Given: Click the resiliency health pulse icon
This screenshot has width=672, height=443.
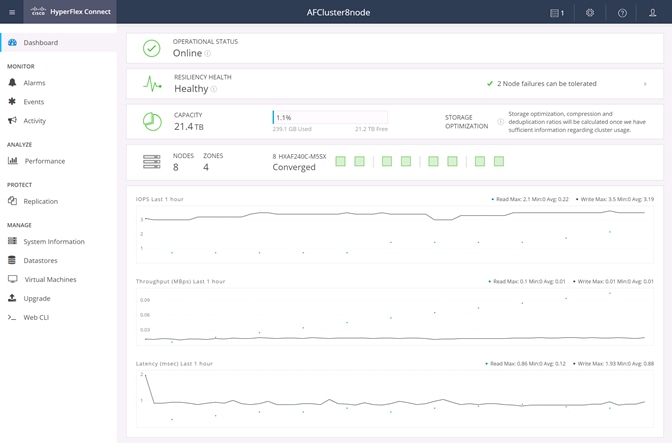Looking at the screenshot, I should click(x=153, y=84).
